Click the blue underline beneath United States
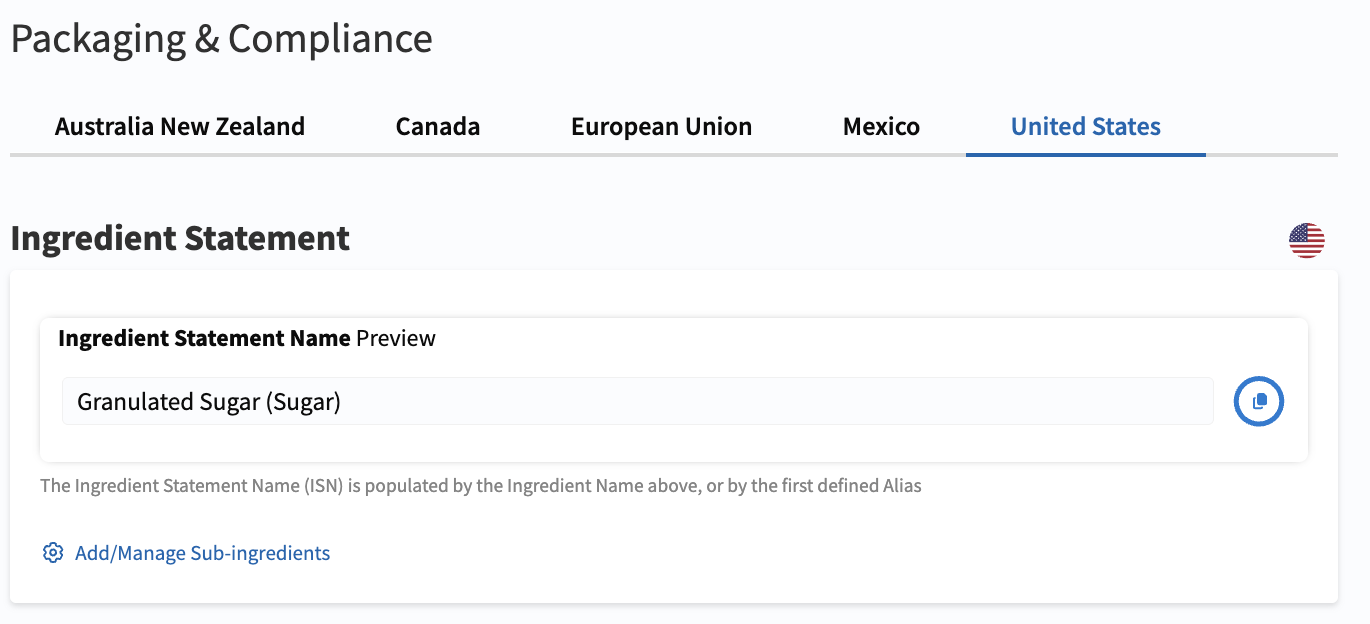1370x624 pixels. click(1086, 155)
